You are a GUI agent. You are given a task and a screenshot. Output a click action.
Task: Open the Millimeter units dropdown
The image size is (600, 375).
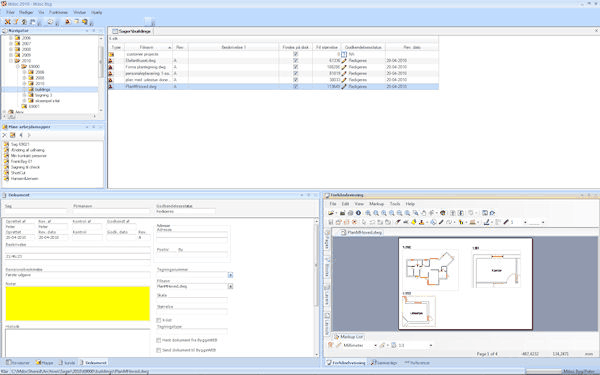tap(375, 345)
